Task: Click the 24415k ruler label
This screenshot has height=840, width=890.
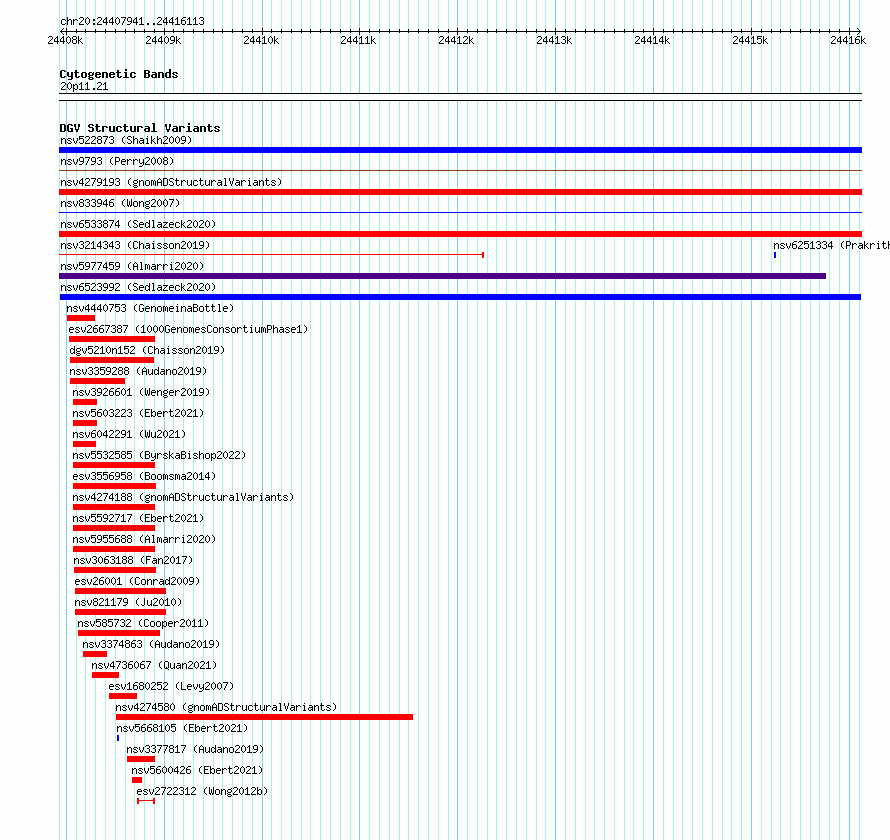Action: [x=750, y=40]
